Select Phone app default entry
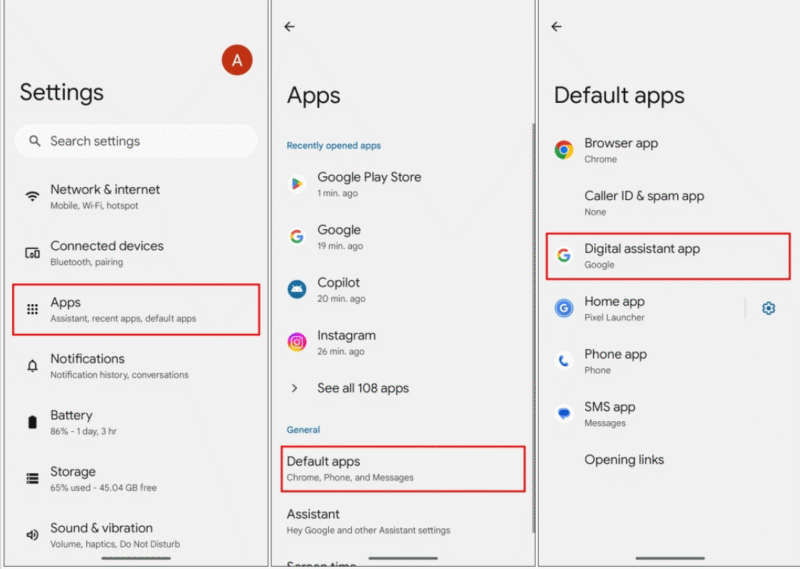 [669, 361]
